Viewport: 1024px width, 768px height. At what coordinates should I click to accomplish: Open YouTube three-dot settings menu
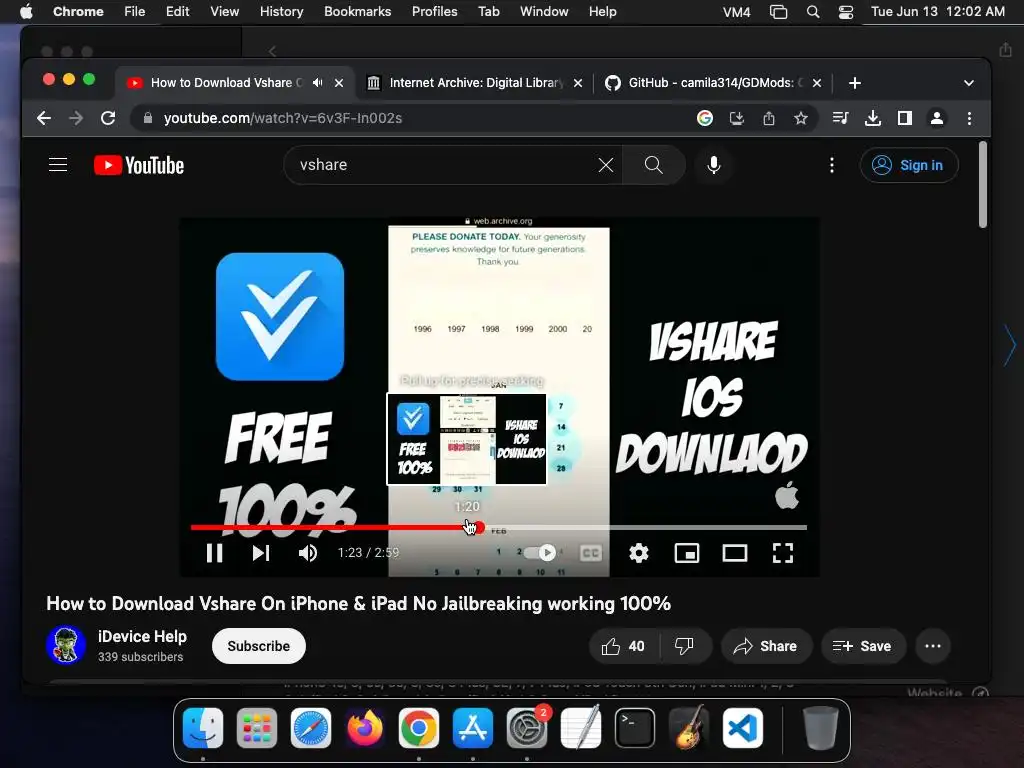click(831, 165)
